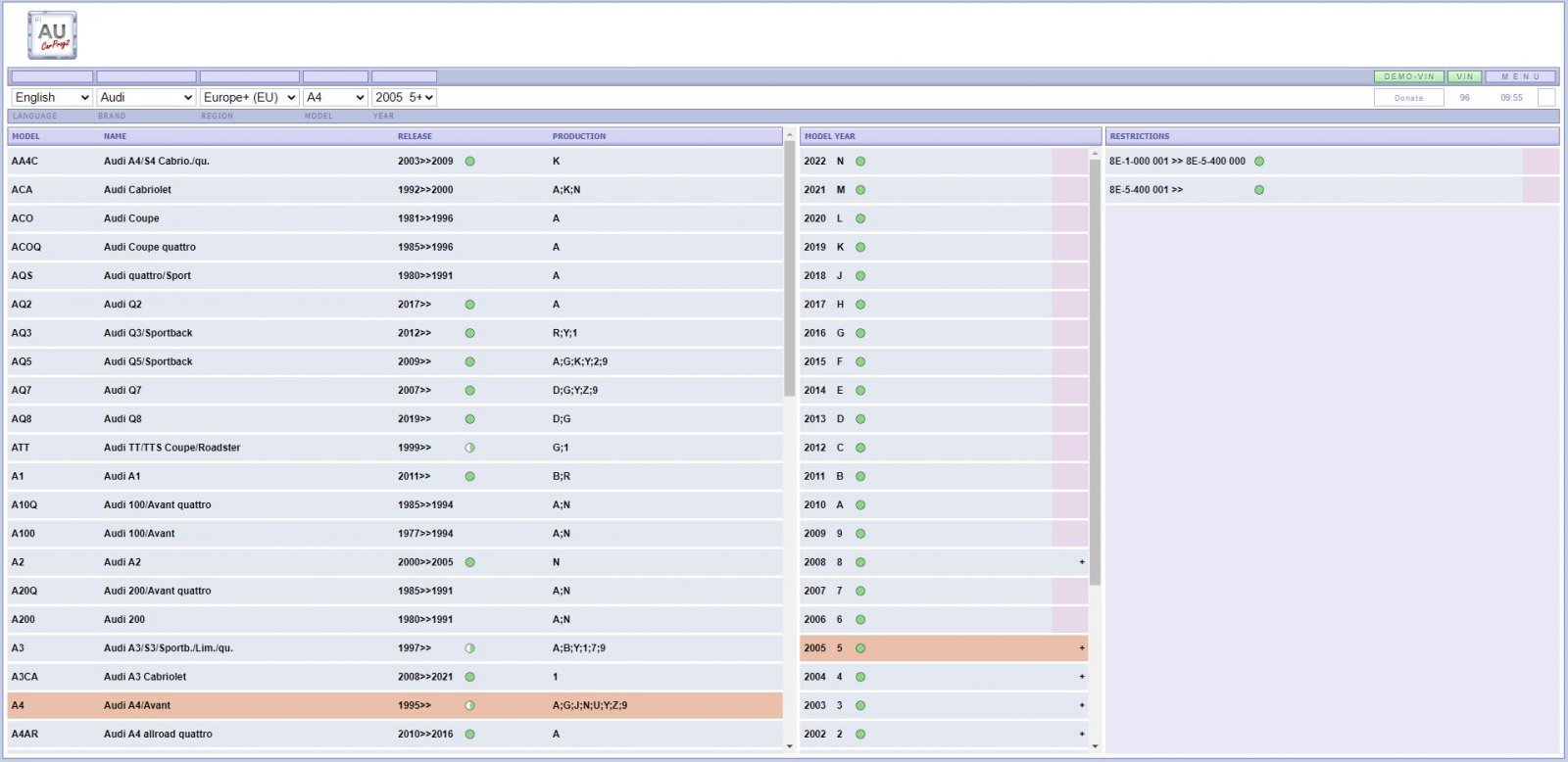Open the Language dropdown showing English
This screenshot has width=1568, height=762.
click(52, 97)
